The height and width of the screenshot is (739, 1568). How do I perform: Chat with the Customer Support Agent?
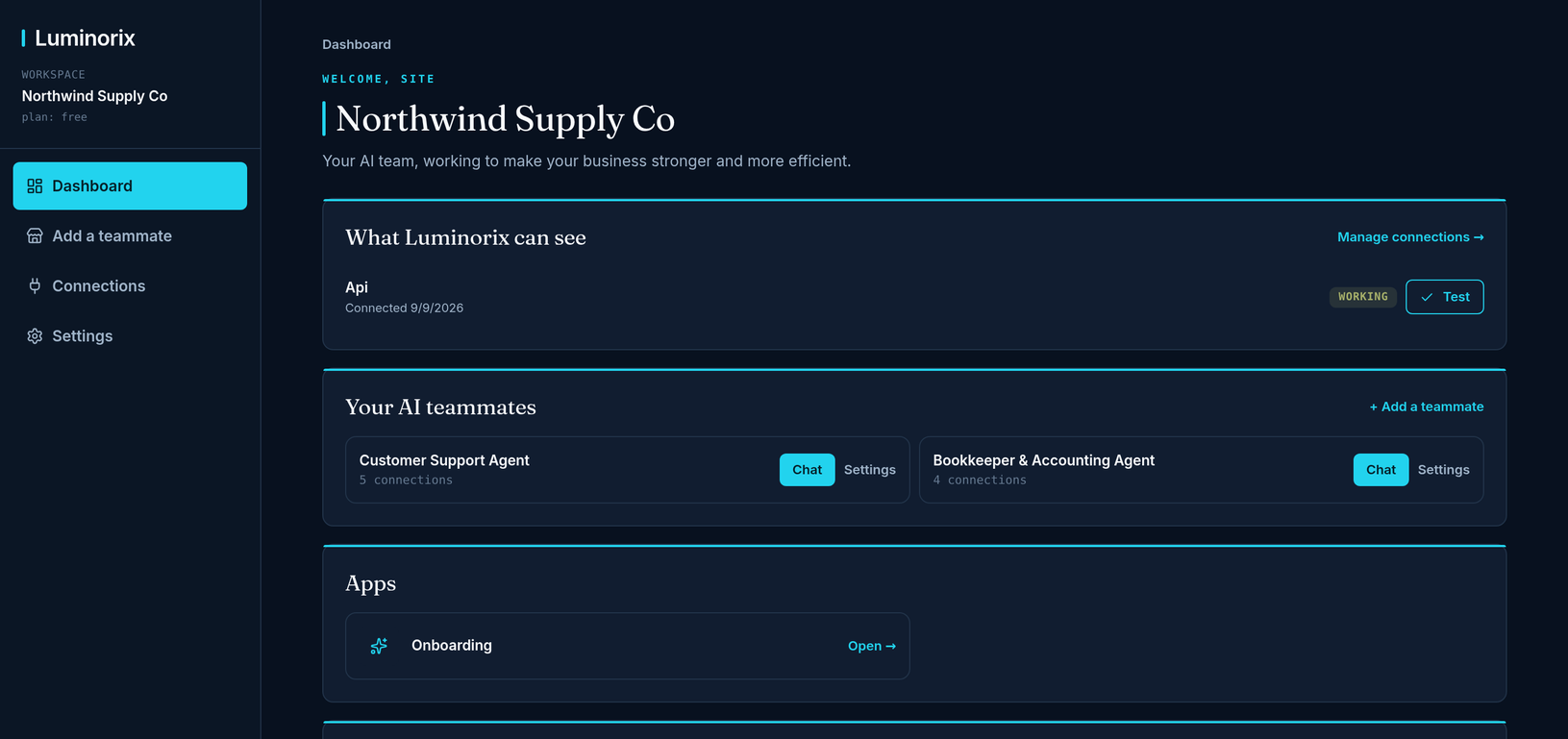(x=807, y=470)
